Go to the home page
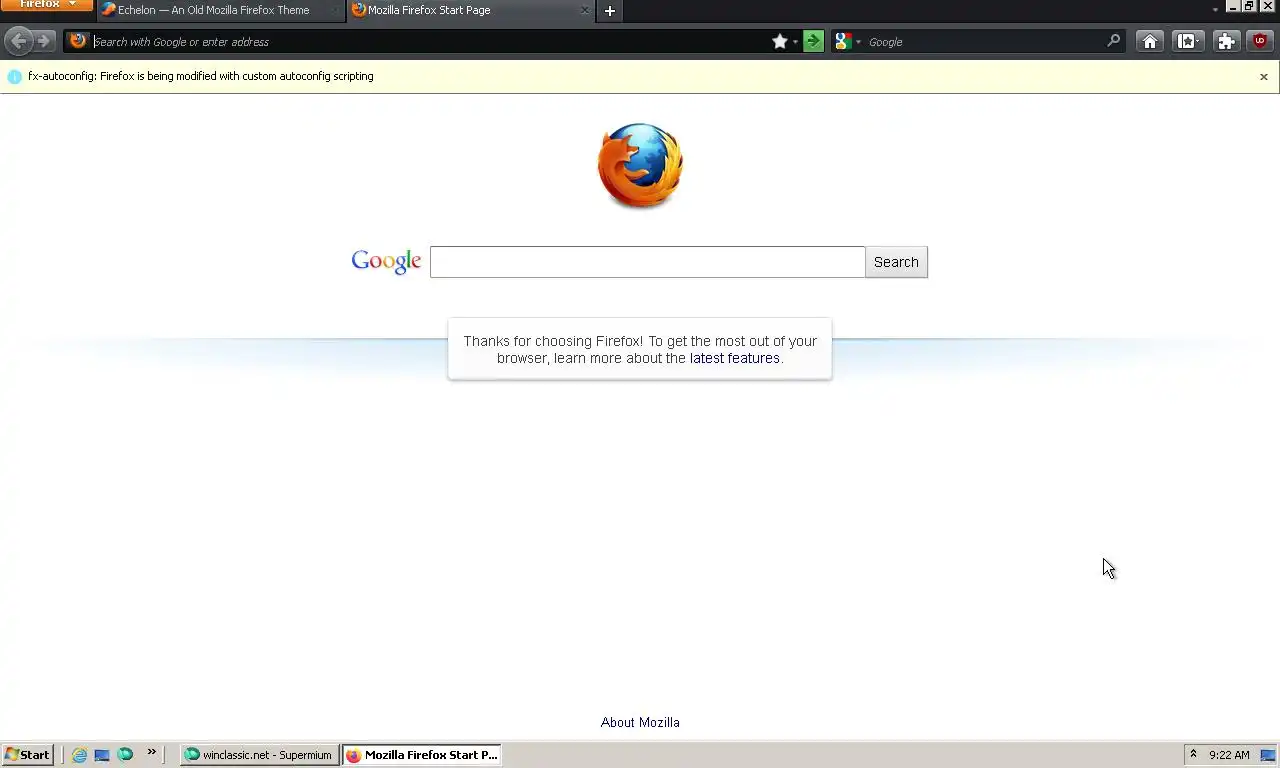Viewport: 1280px width, 768px height. (1150, 41)
